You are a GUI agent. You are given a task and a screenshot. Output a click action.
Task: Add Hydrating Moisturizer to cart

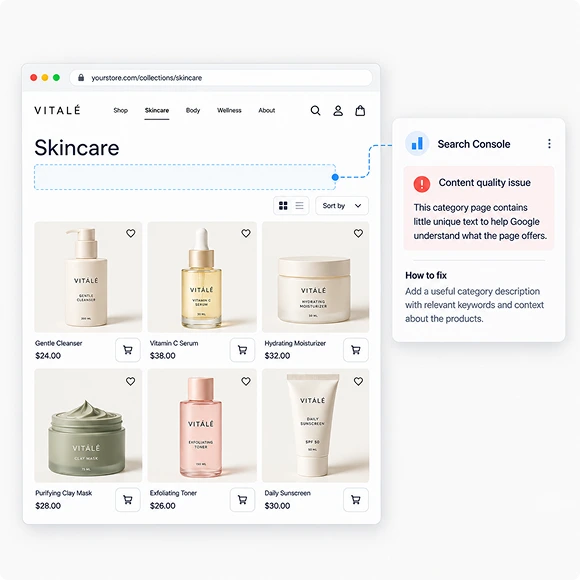click(355, 350)
